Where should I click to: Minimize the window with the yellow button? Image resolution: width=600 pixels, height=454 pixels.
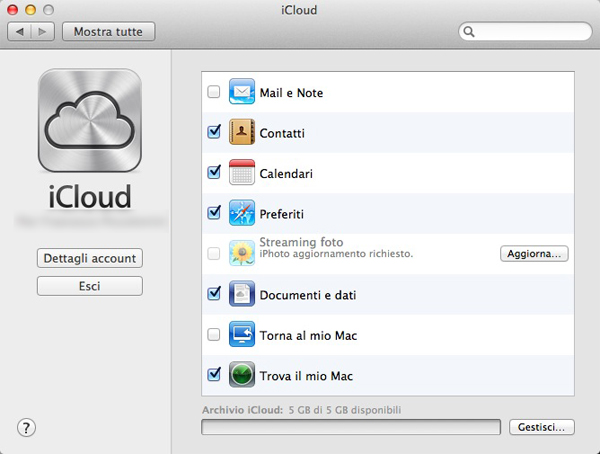[x=31, y=10]
